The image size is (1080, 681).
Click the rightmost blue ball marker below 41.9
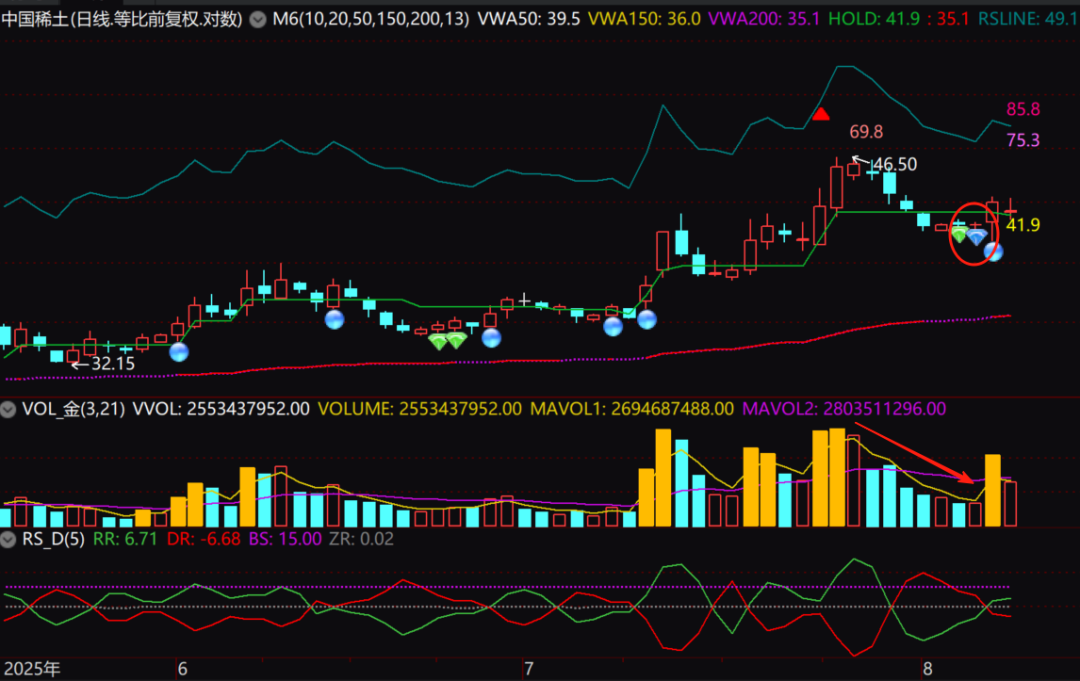(x=993, y=251)
